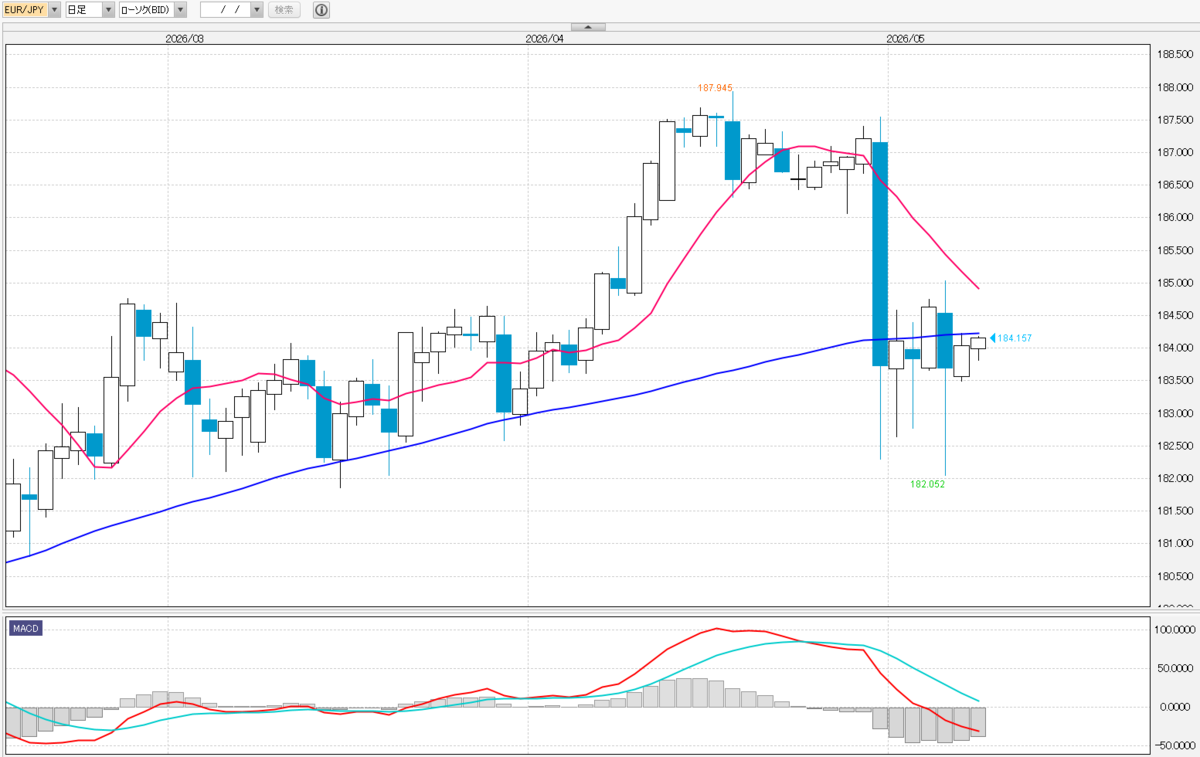Click the 2026/05 date axis label
This screenshot has width=1200, height=757.
(x=906, y=39)
